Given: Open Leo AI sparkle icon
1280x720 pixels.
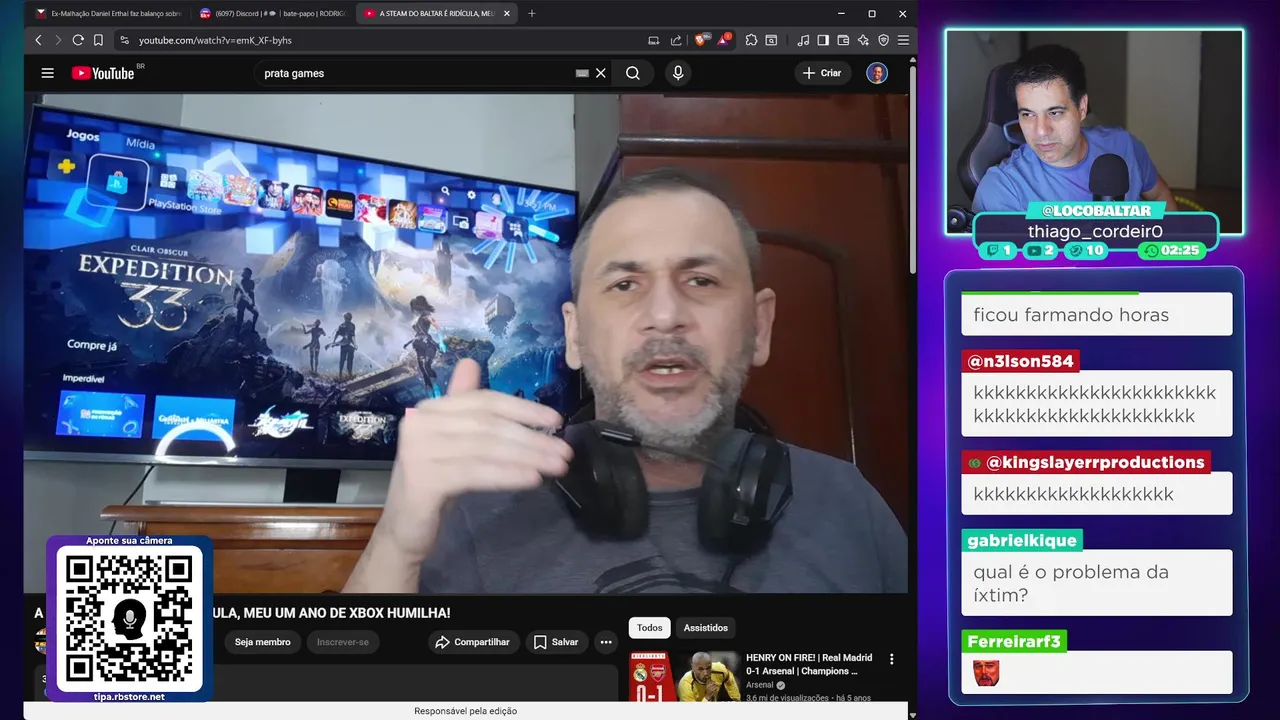Looking at the screenshot, I should (863, 40).
